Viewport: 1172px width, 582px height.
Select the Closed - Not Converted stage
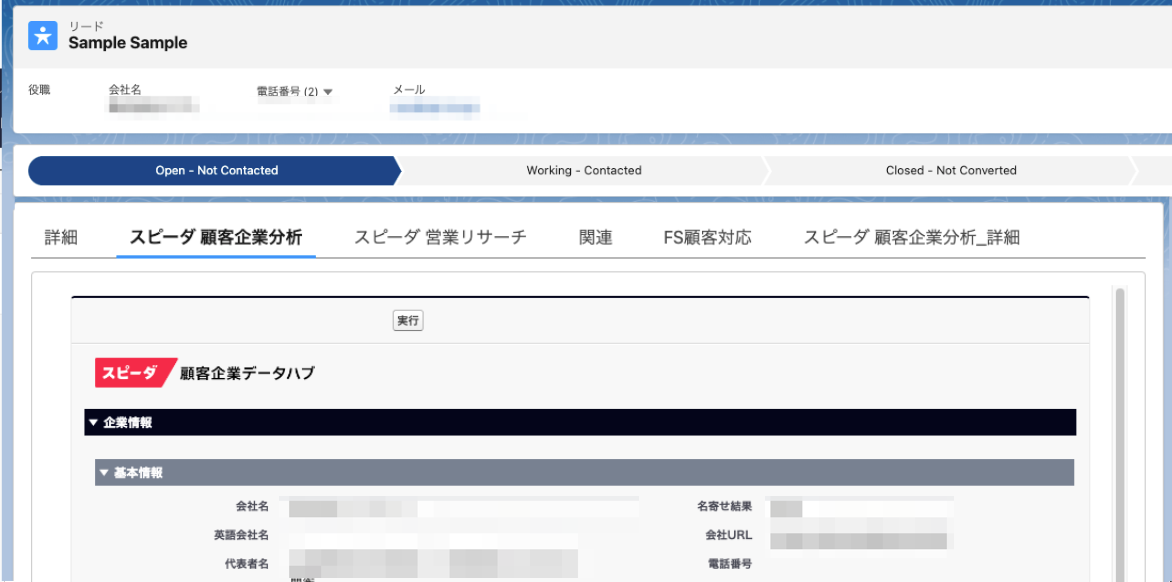coord(951,171)
